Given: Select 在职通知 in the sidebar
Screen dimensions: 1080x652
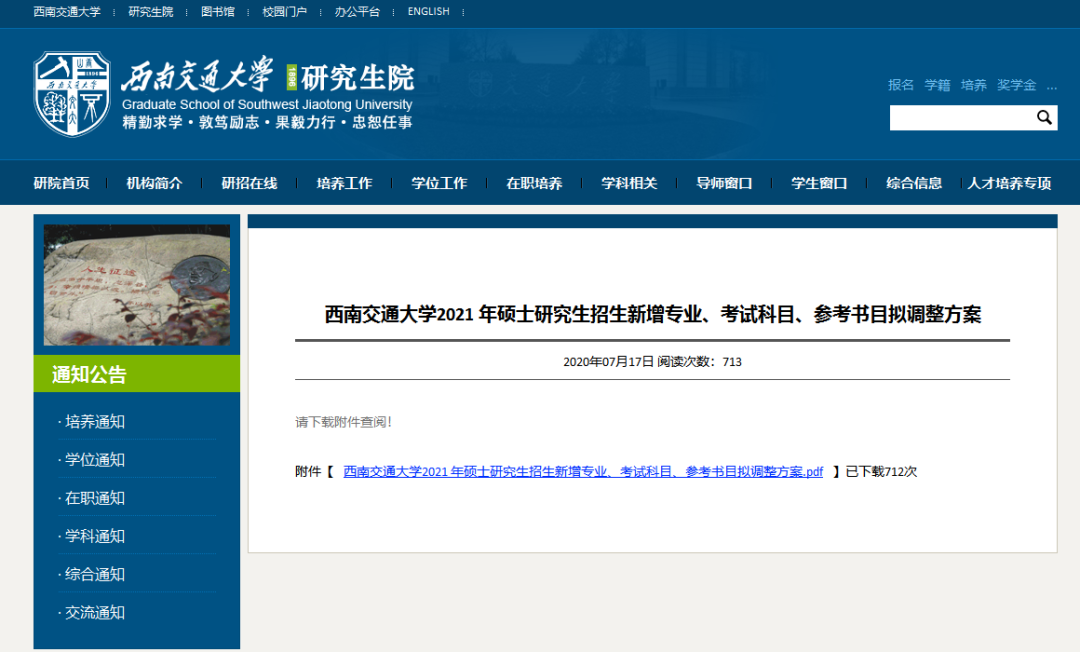Looking at the screenshot, I should (94, 498).
